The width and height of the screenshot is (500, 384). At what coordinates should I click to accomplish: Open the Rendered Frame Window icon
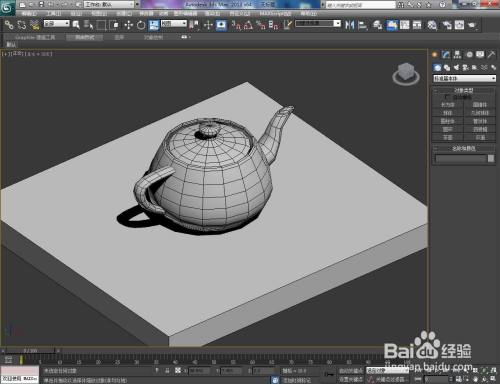[459, 25]
